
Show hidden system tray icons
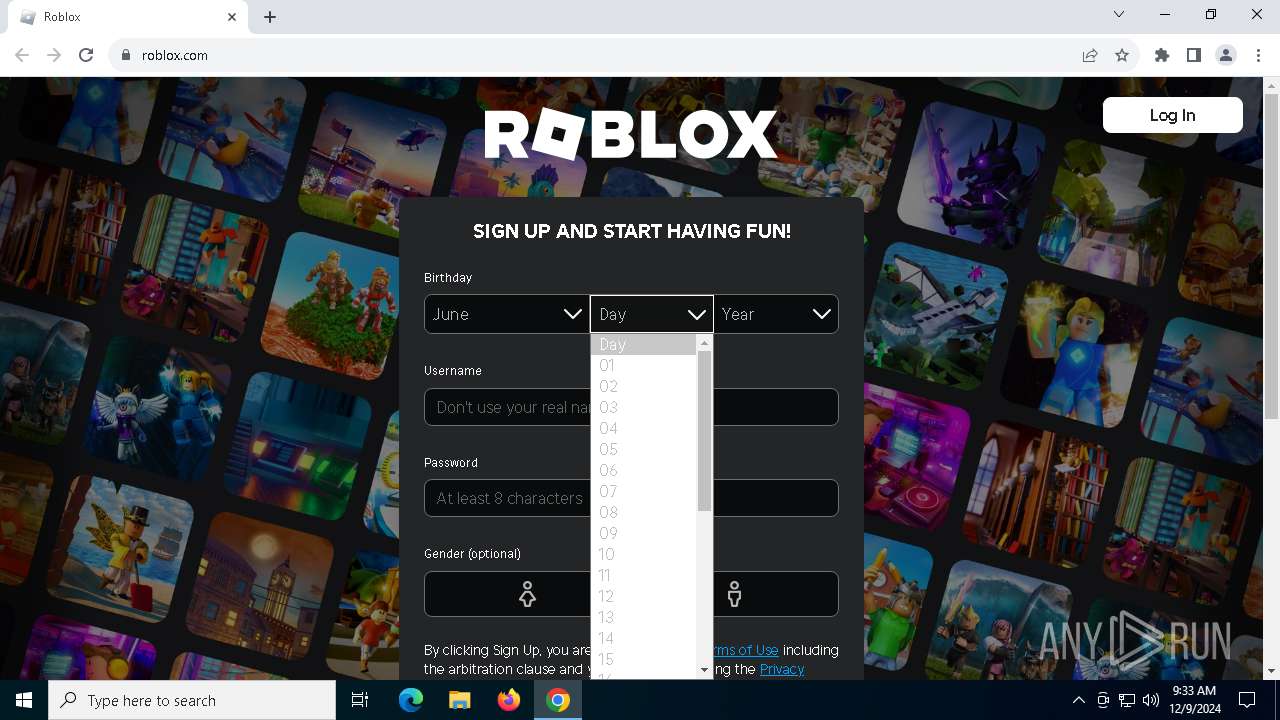click(x=1078, y=700)
